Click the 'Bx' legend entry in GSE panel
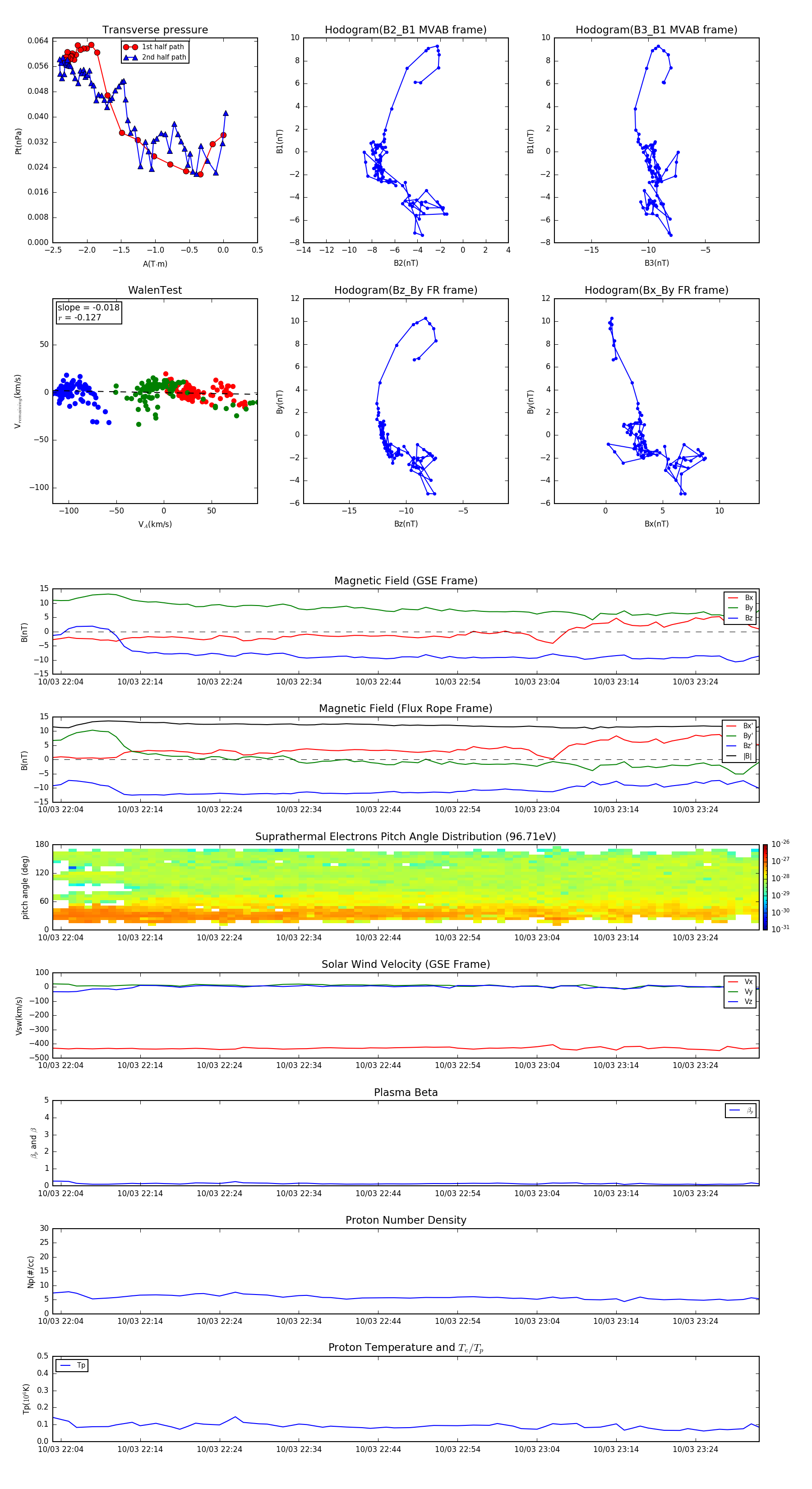The image size is (812, 1489). click(x=740, y=598)
